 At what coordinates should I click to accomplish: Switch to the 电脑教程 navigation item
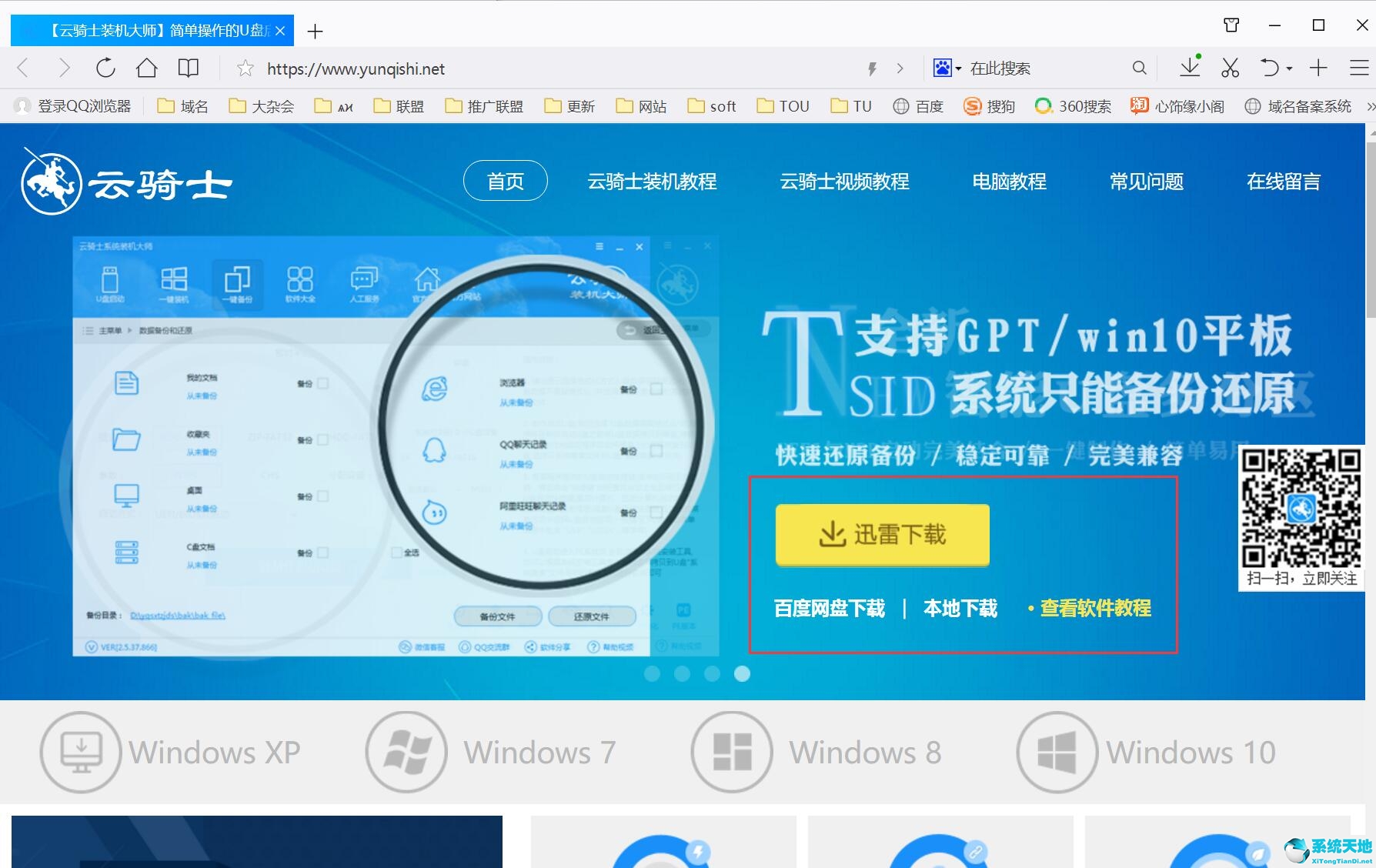click(x=1009, y=182)
